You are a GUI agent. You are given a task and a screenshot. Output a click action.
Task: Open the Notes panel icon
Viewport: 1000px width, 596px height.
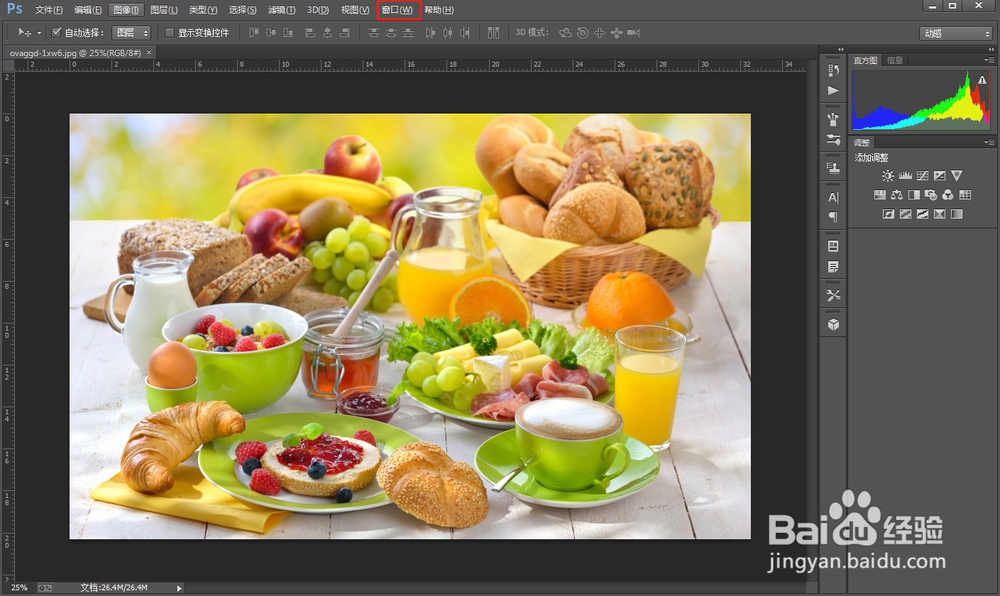tap(833, 266)
